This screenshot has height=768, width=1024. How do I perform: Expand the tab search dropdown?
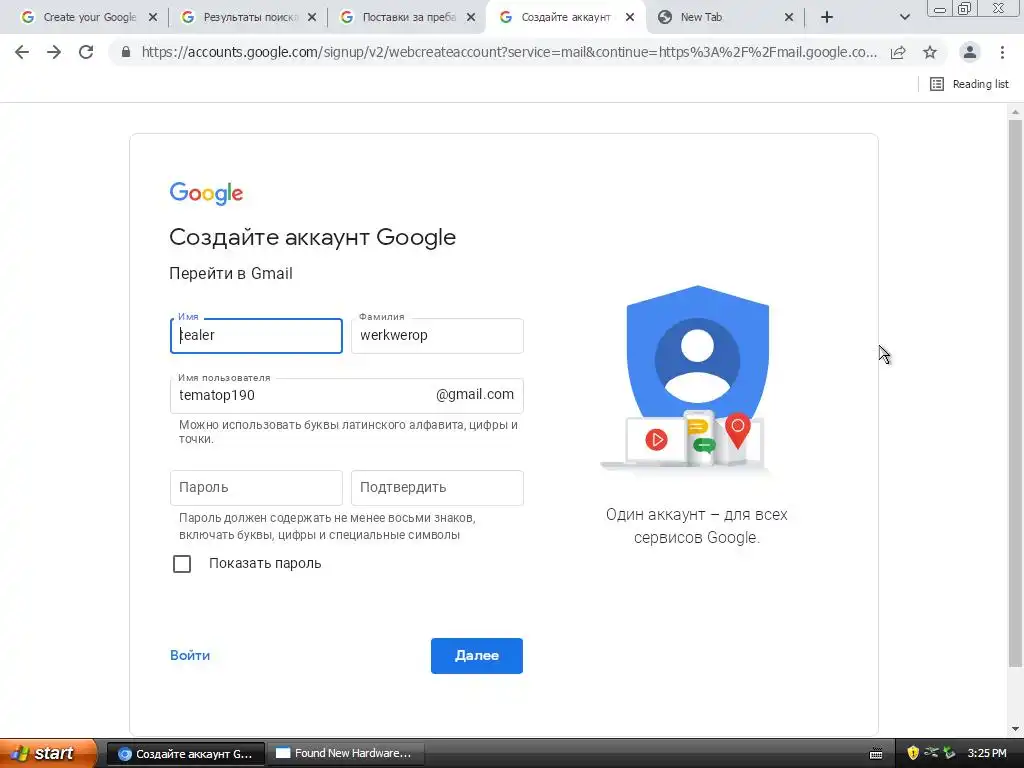point(904,18)
